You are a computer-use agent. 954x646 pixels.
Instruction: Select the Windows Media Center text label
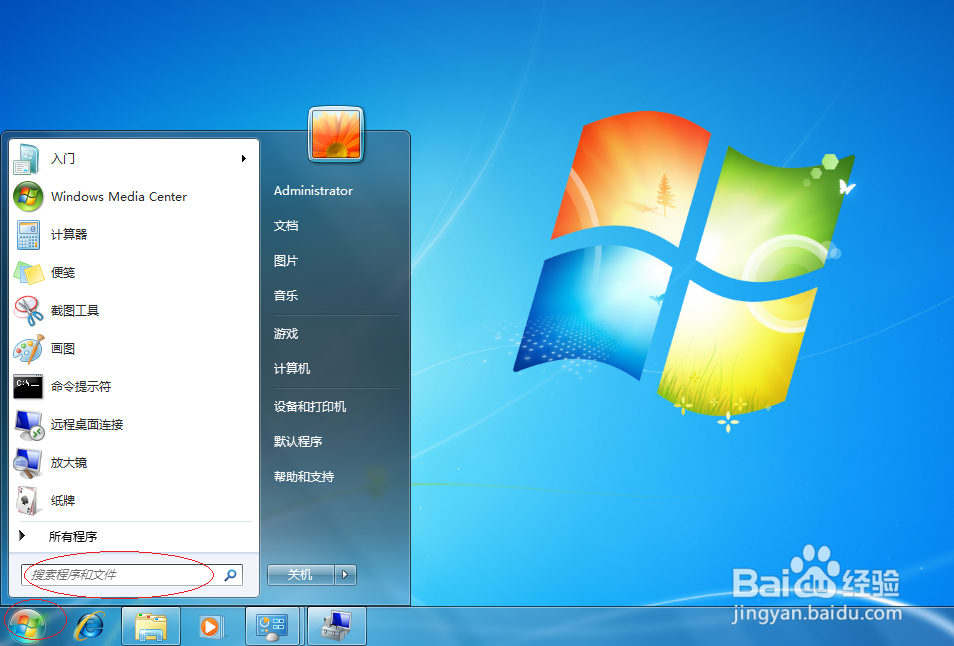119,196
